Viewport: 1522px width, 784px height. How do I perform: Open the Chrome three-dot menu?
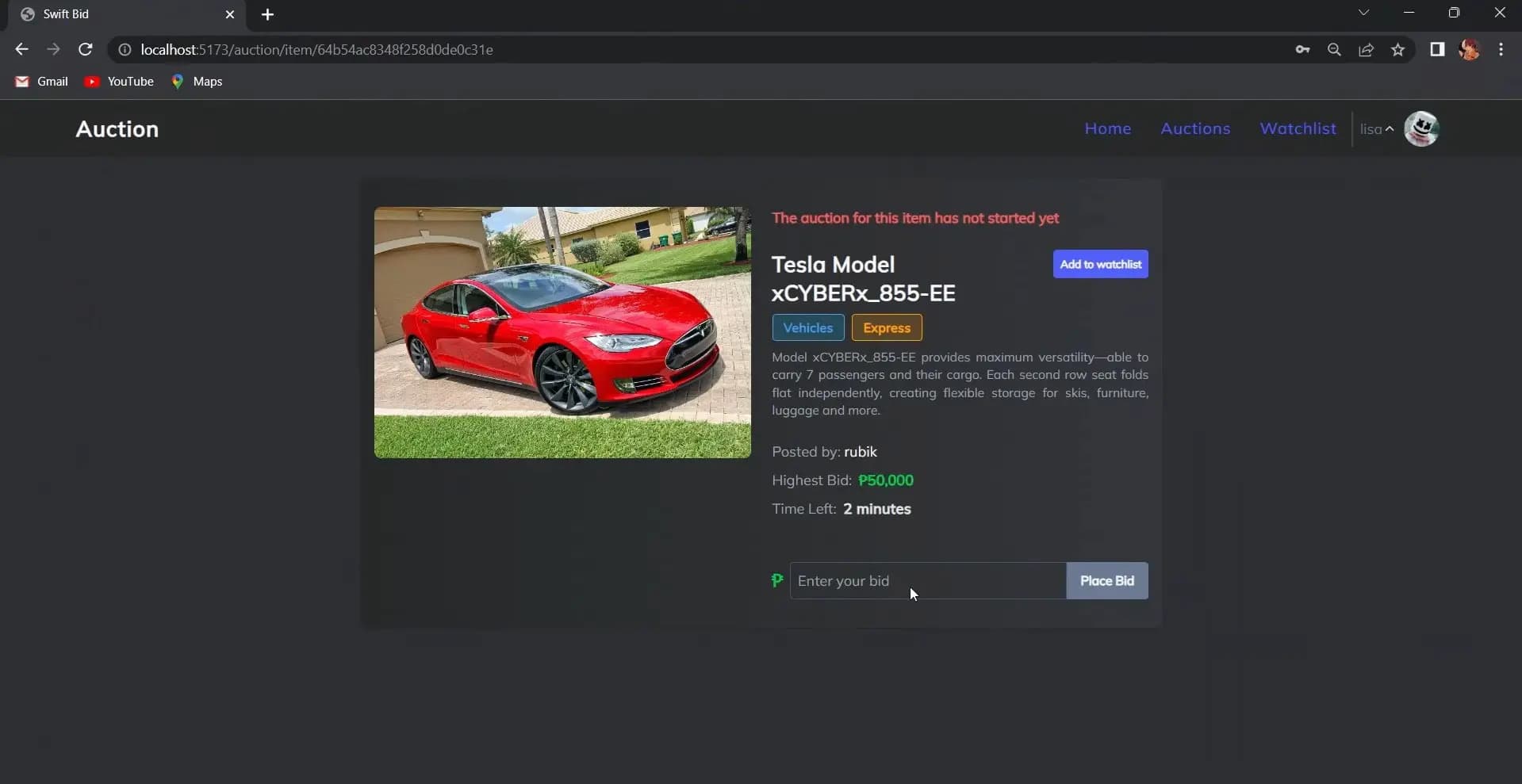[x=1501, y=49]
